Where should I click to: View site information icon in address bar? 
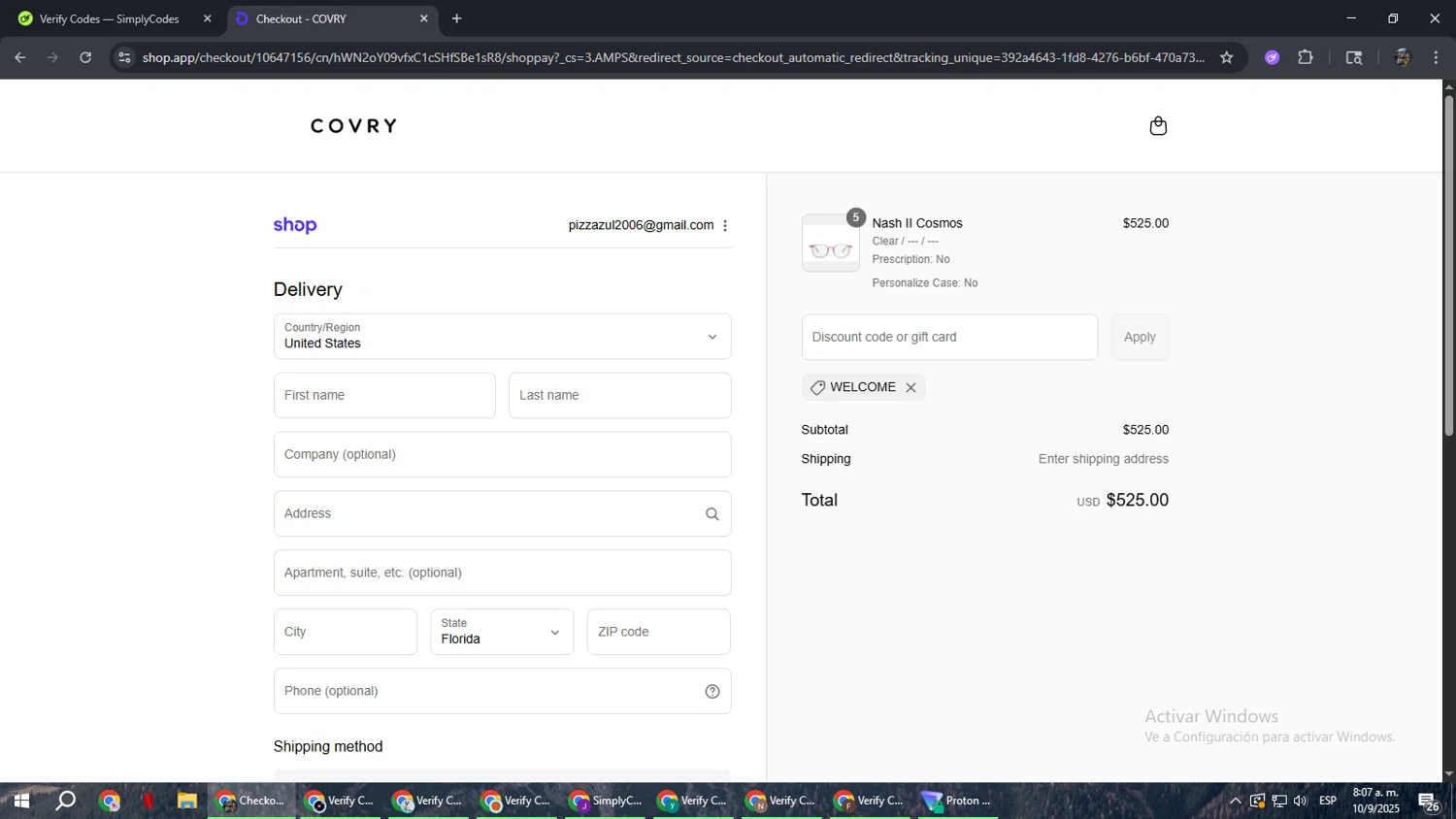tap(124, 57)
